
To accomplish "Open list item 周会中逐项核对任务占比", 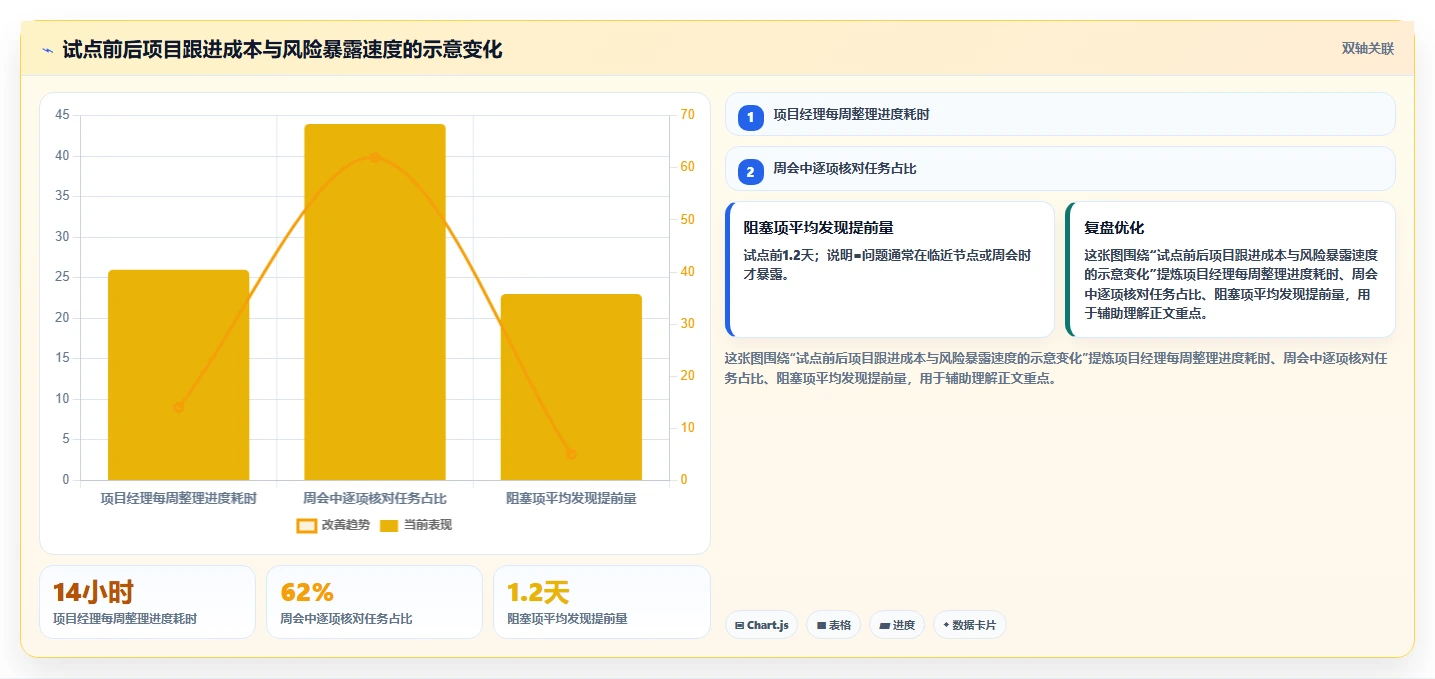I will click(x=1060, y=168).
